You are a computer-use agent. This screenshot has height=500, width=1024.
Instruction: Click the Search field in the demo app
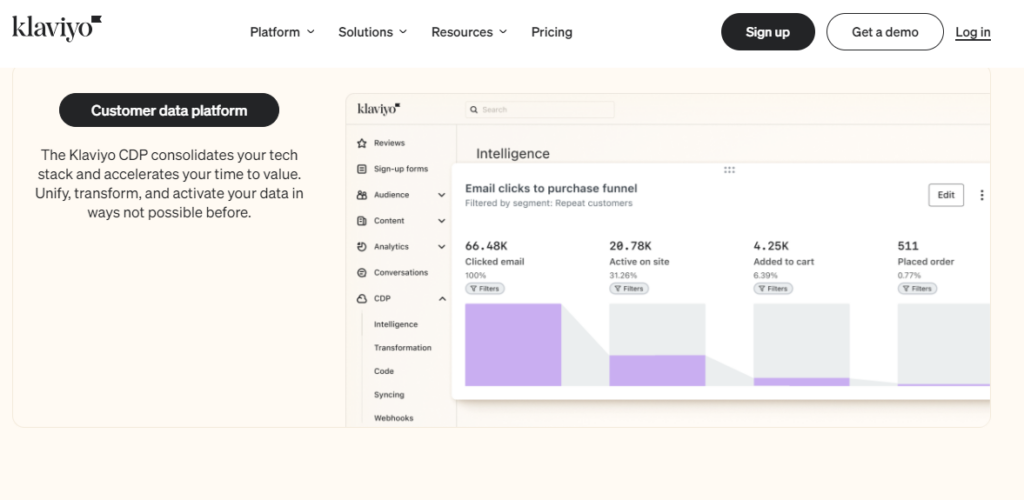(x=539, y=110)
